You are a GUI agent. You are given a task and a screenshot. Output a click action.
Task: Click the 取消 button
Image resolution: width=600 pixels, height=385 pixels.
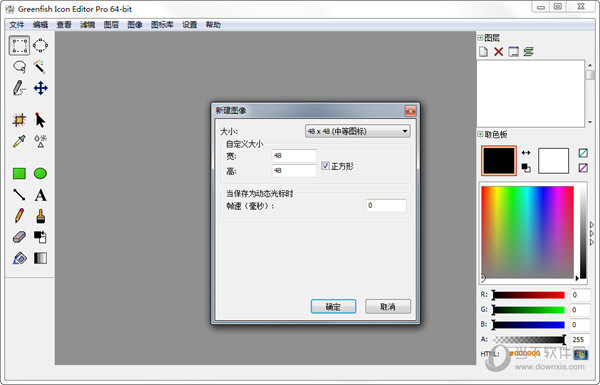388,307
